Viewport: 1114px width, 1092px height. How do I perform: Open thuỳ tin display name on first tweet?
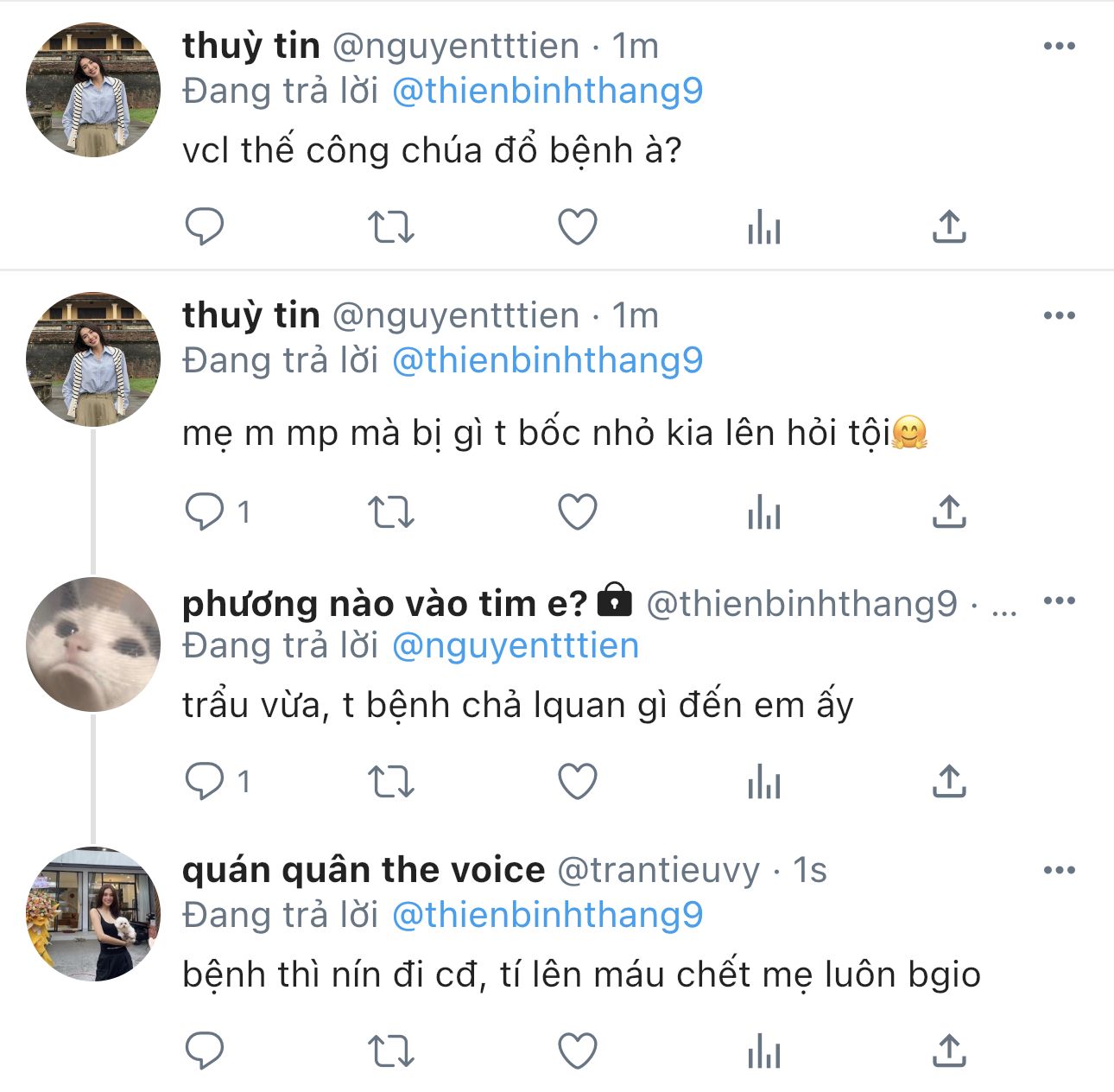click(250, 46)
